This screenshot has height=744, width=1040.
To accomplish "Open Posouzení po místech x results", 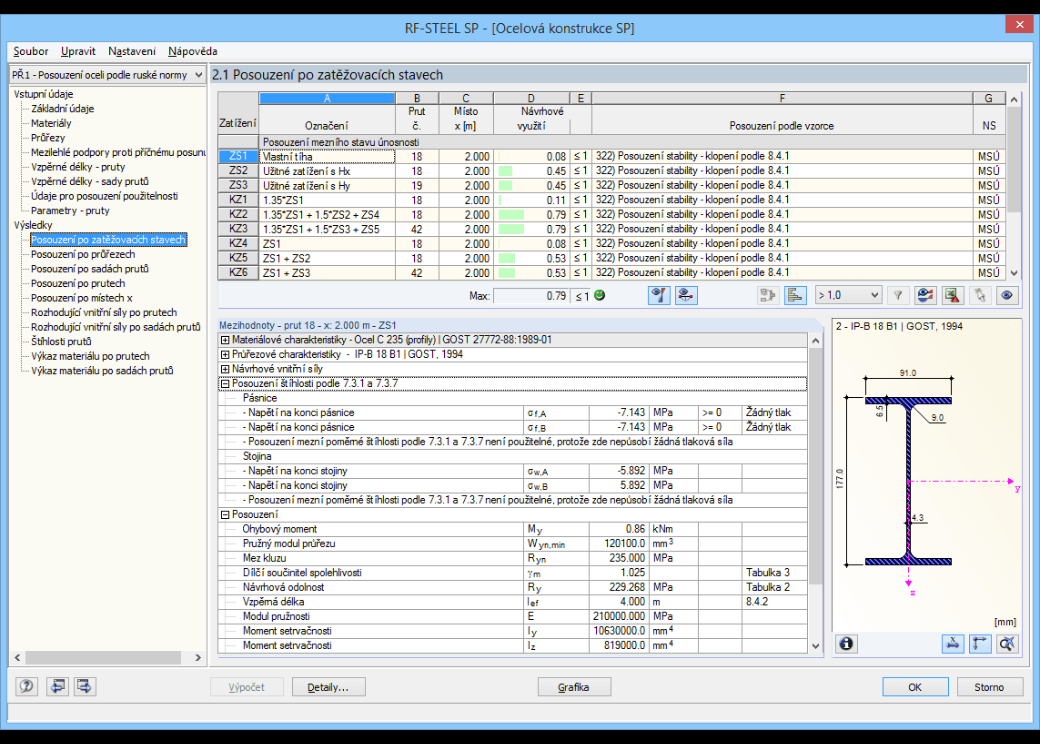I will (82, 298).
